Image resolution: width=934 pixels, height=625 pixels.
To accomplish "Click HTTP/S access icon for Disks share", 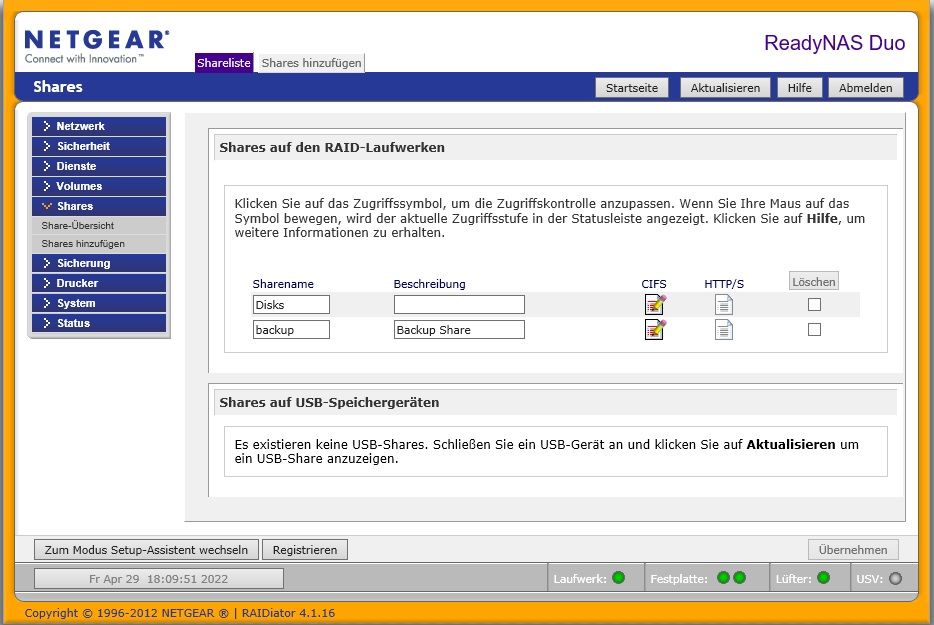I will pyautogui.click(x=724, y=304).
